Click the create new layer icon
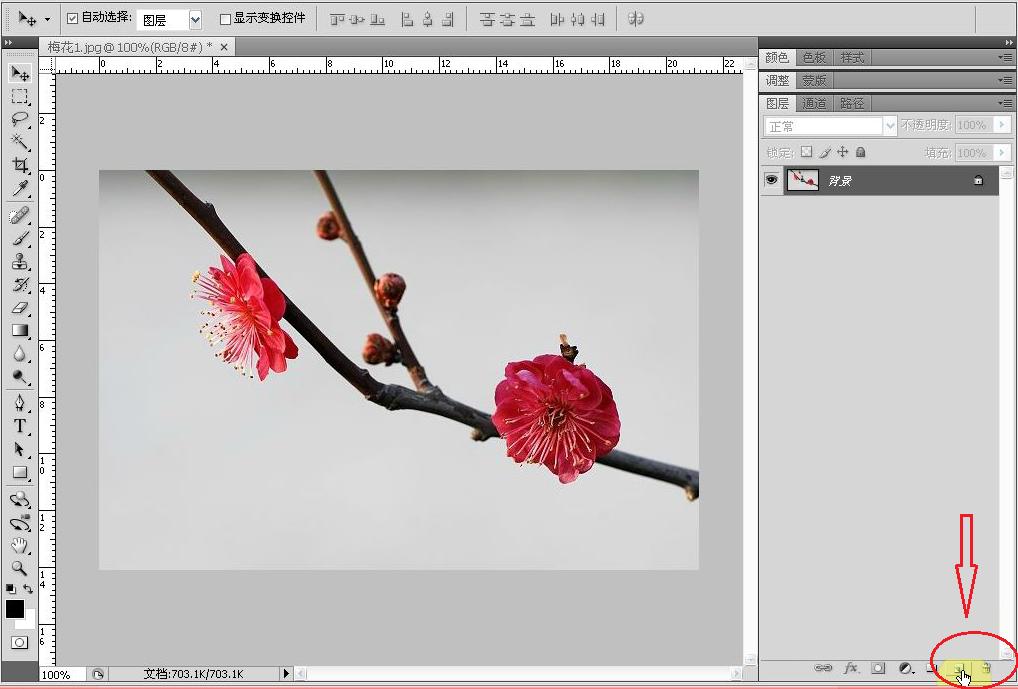Viewport: 1018px width, 689px height. click(x=959, y=668)
